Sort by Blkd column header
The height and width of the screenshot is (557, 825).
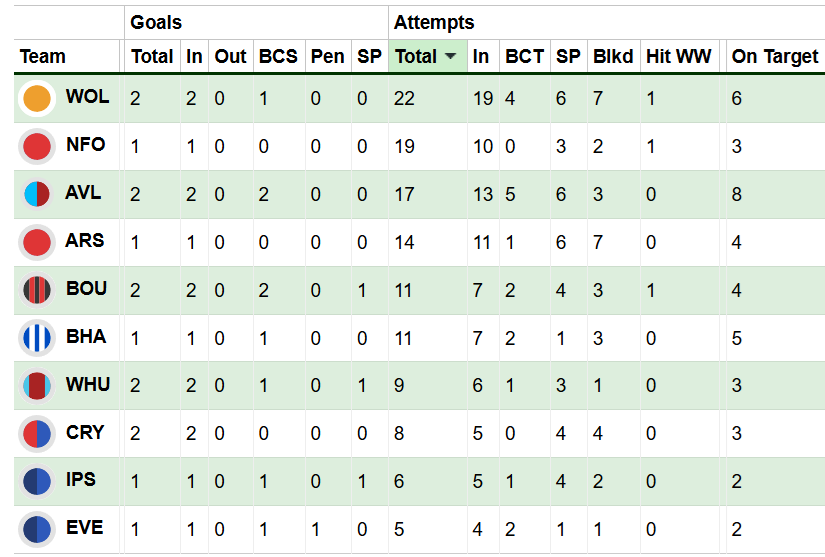[612, 57]
